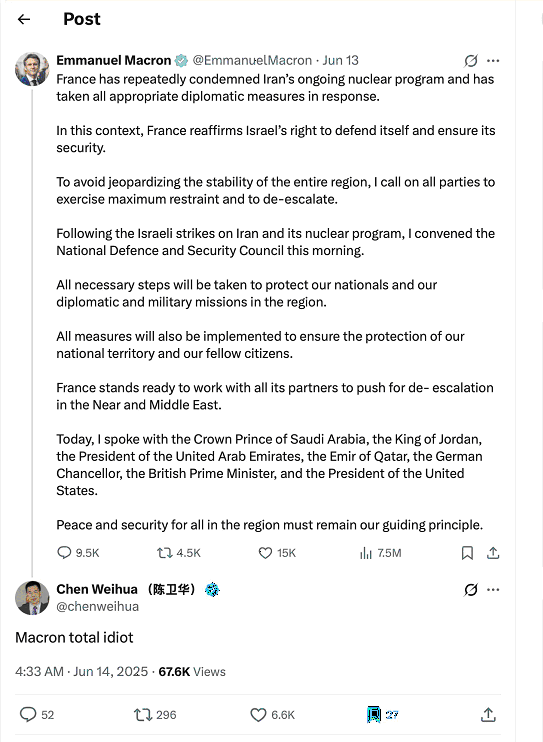This screenshot has height=742, width=543.
Task: Repost Chen Weihua's post showing 296
Action: [155, 715]
